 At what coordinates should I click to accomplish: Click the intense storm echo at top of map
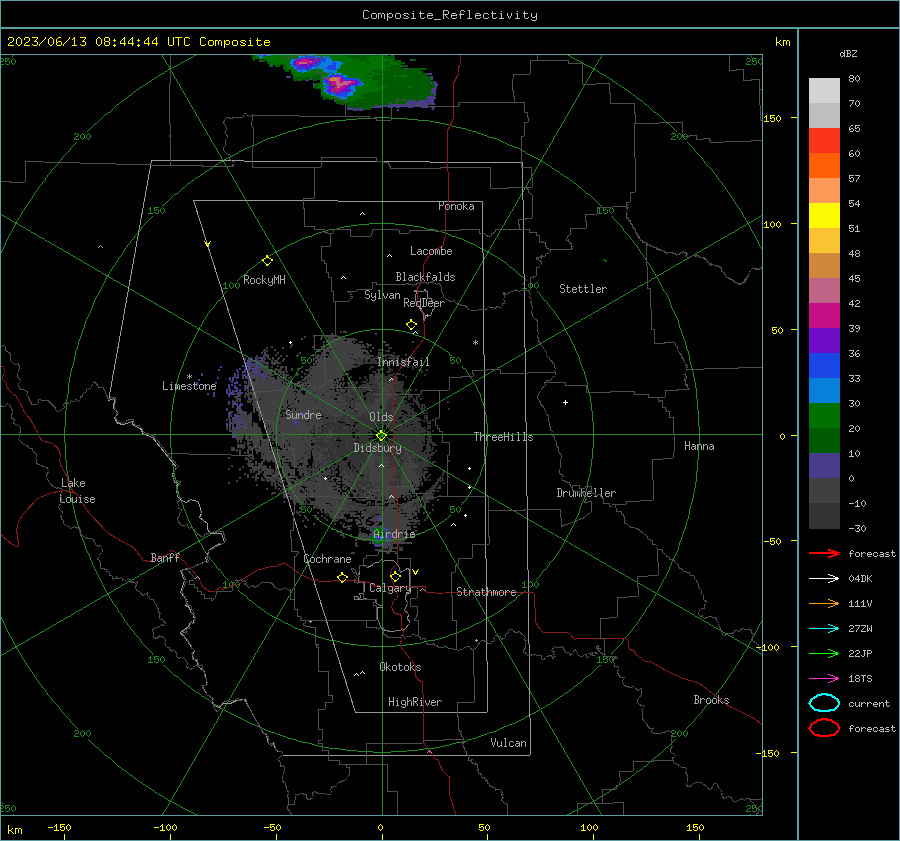point(342,85)
